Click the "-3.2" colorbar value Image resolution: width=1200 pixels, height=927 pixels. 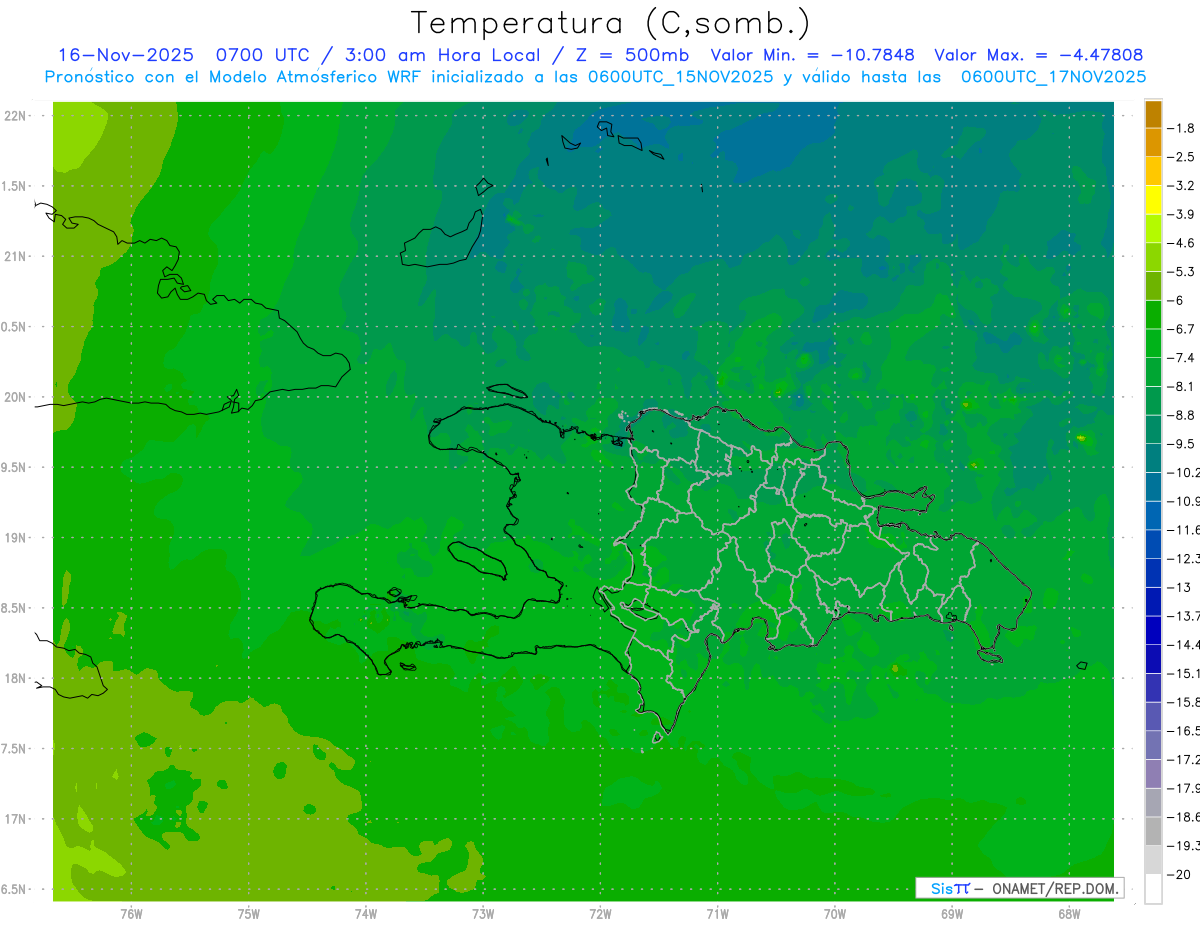[1183, 186]
